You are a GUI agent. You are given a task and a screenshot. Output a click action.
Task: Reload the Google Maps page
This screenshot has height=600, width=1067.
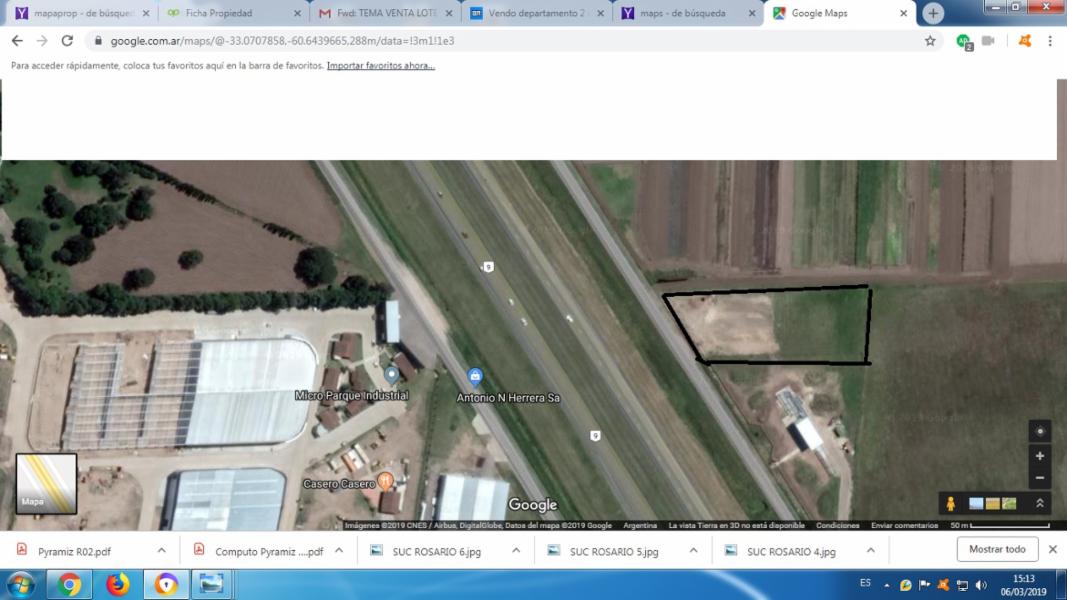click(67, 41)
